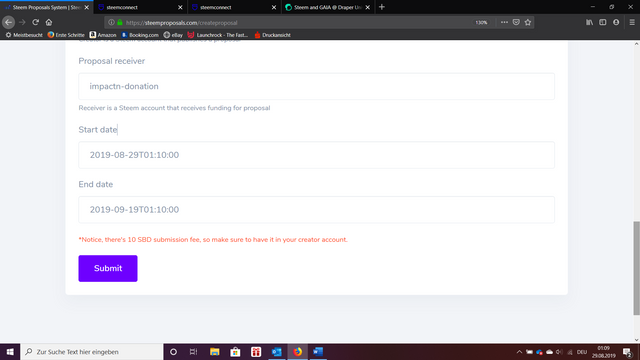Switch to the second steemconnect tab
The width and height of the screenshot is (640, 360).
(x=234, y=7)
